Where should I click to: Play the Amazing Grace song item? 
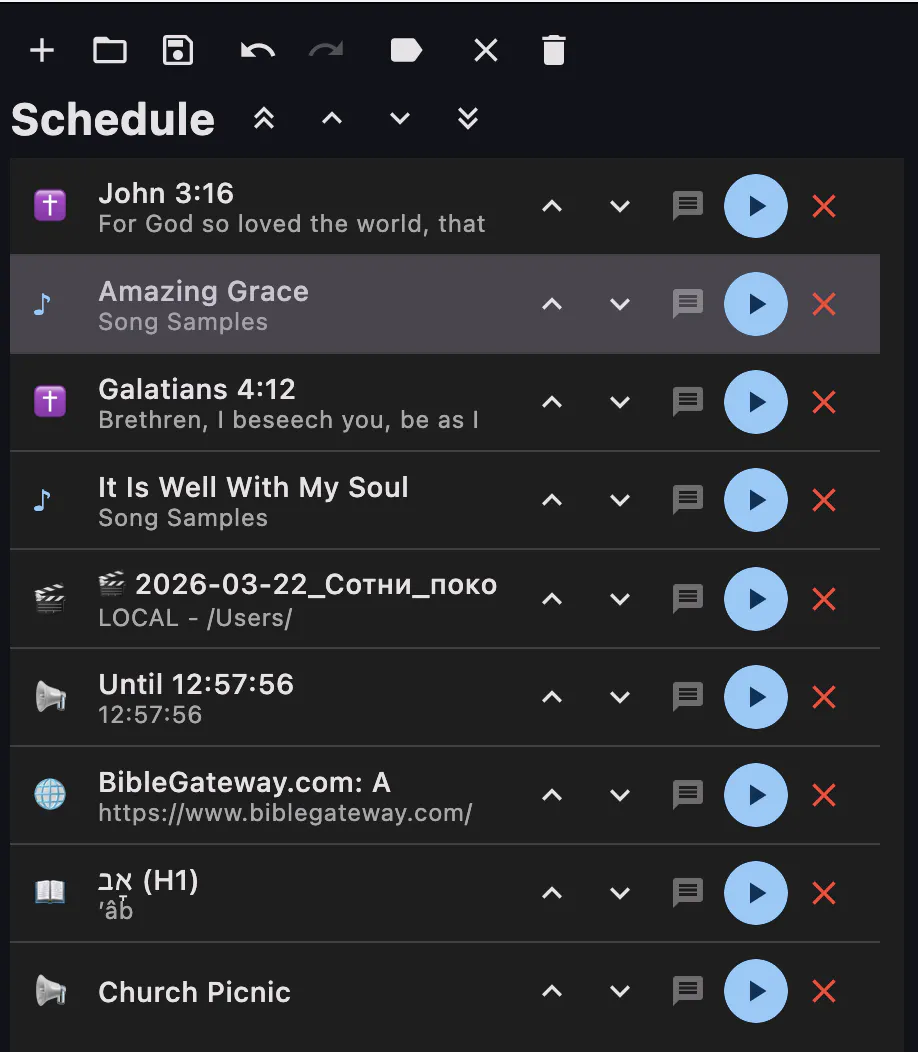[756, 304]
